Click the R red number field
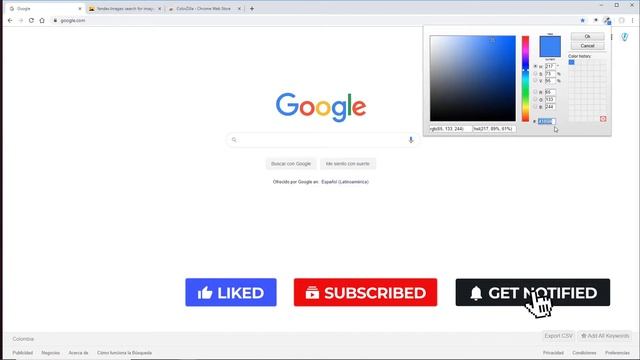The width and height of the screenshot is (640, 360). pyautogui.click(x=550, y=92)
